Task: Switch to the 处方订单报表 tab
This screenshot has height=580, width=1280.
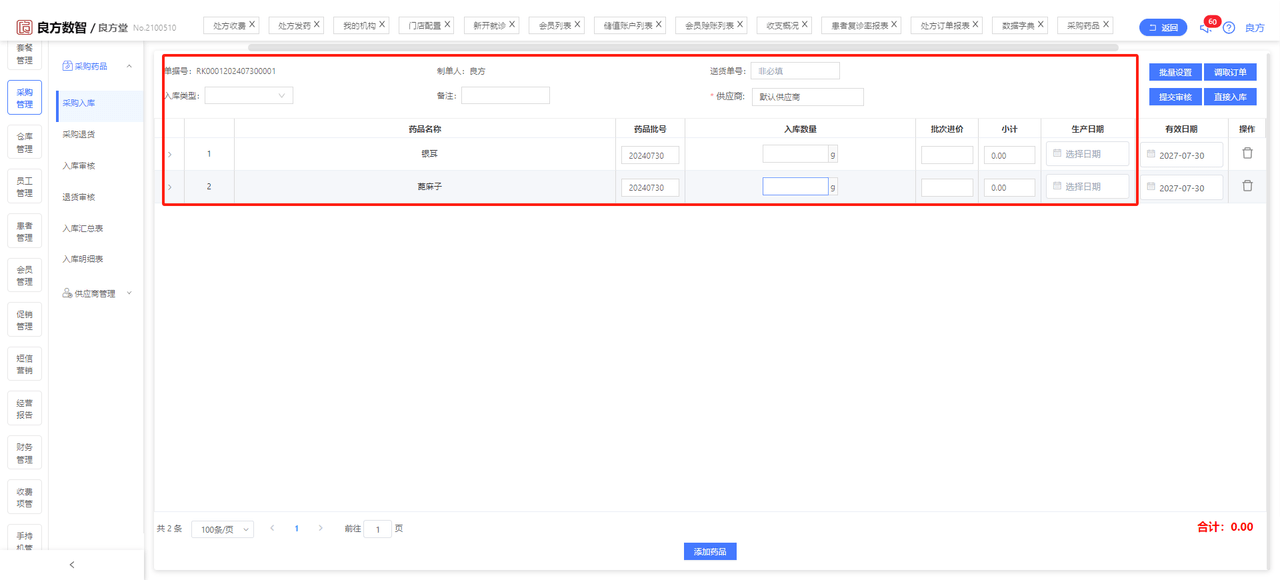Action: tap(945, 25)
